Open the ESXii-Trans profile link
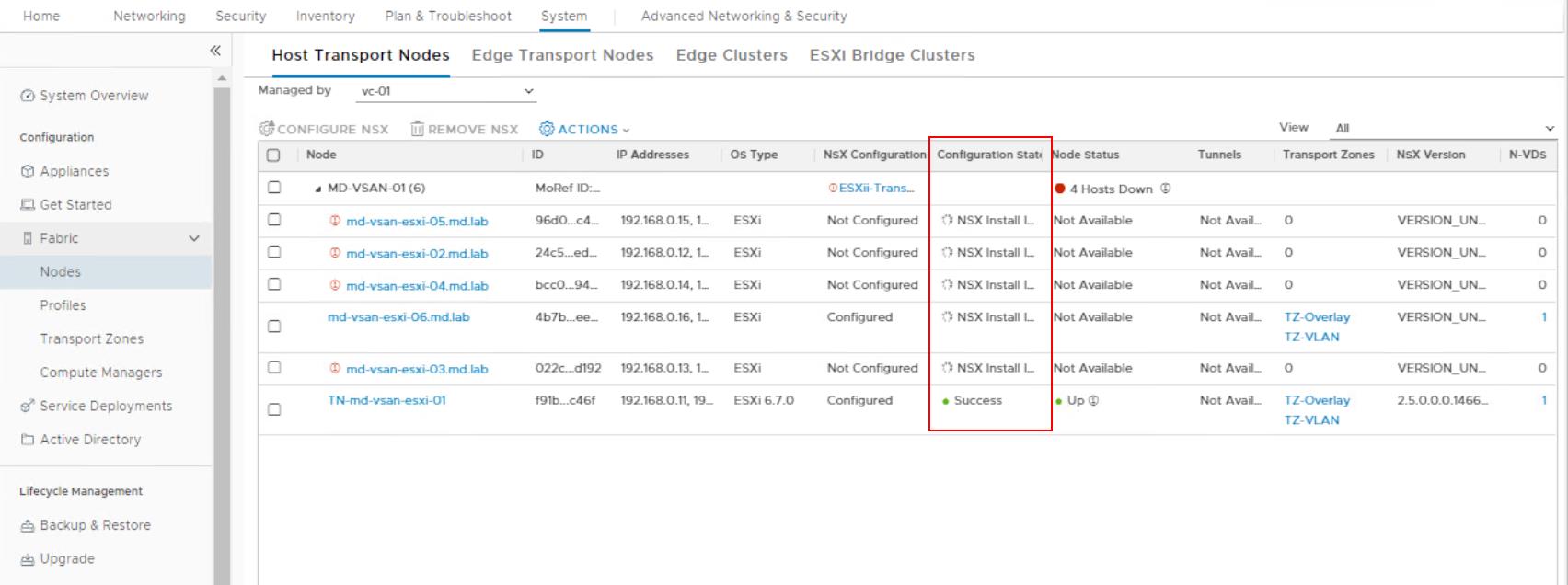1568x585 pixels. point(876,188)
